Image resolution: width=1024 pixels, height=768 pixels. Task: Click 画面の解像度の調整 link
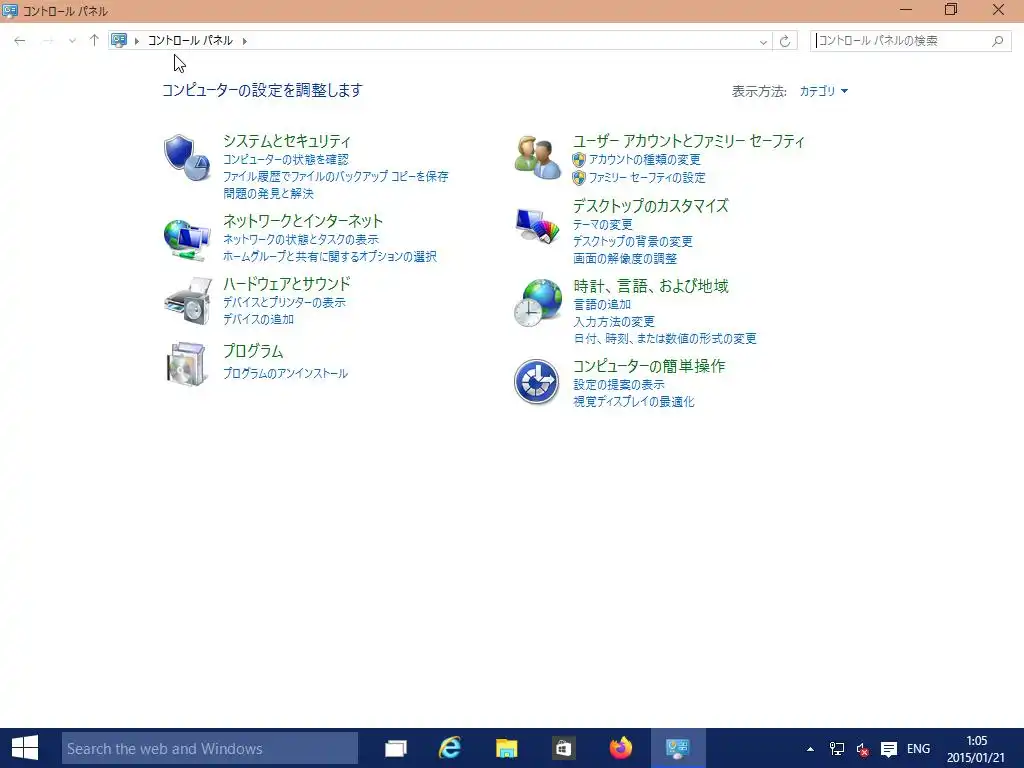(625, 259)
